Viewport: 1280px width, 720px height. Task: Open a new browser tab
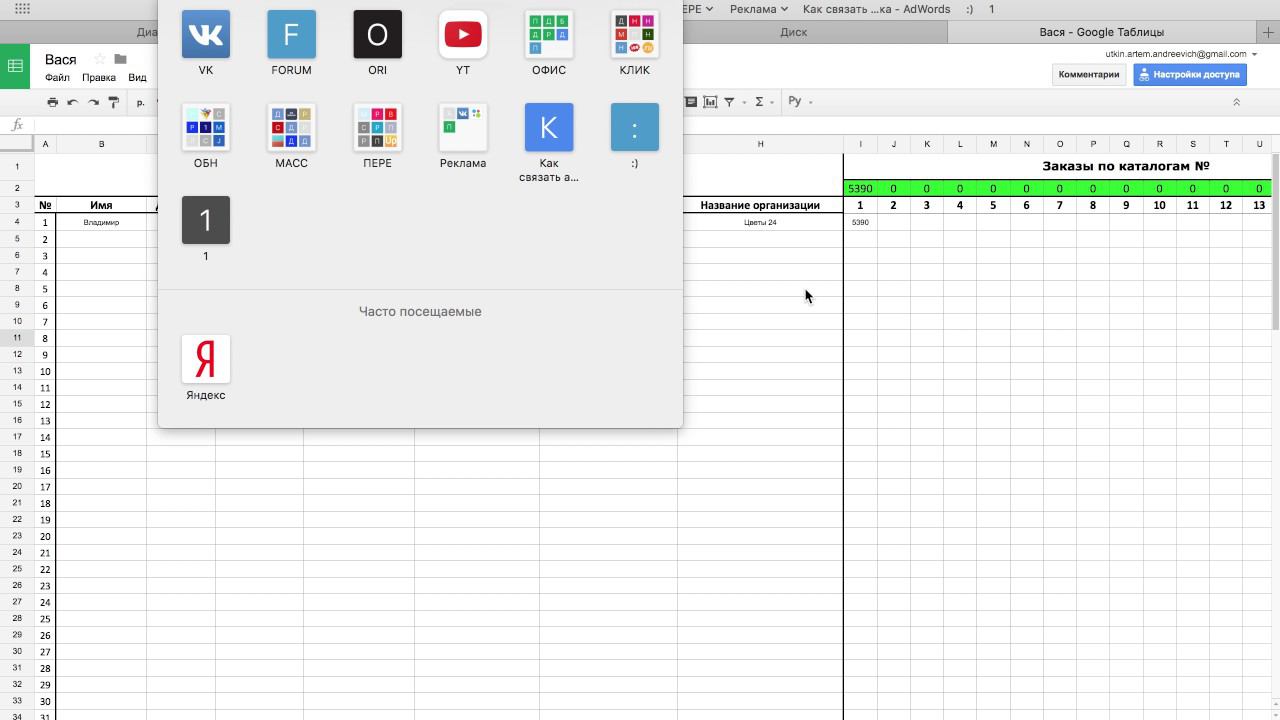point(1268,32)
